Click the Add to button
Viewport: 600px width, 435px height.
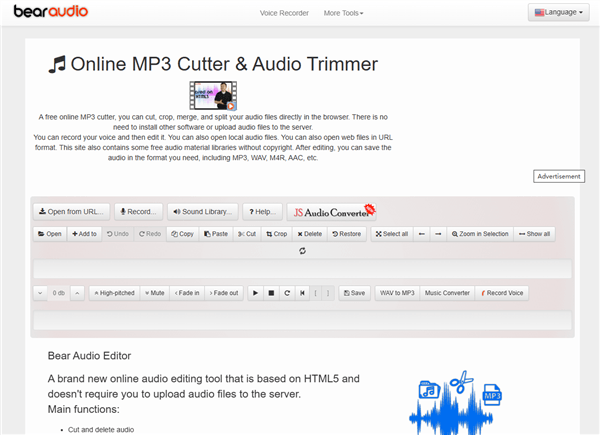(85, 234)
